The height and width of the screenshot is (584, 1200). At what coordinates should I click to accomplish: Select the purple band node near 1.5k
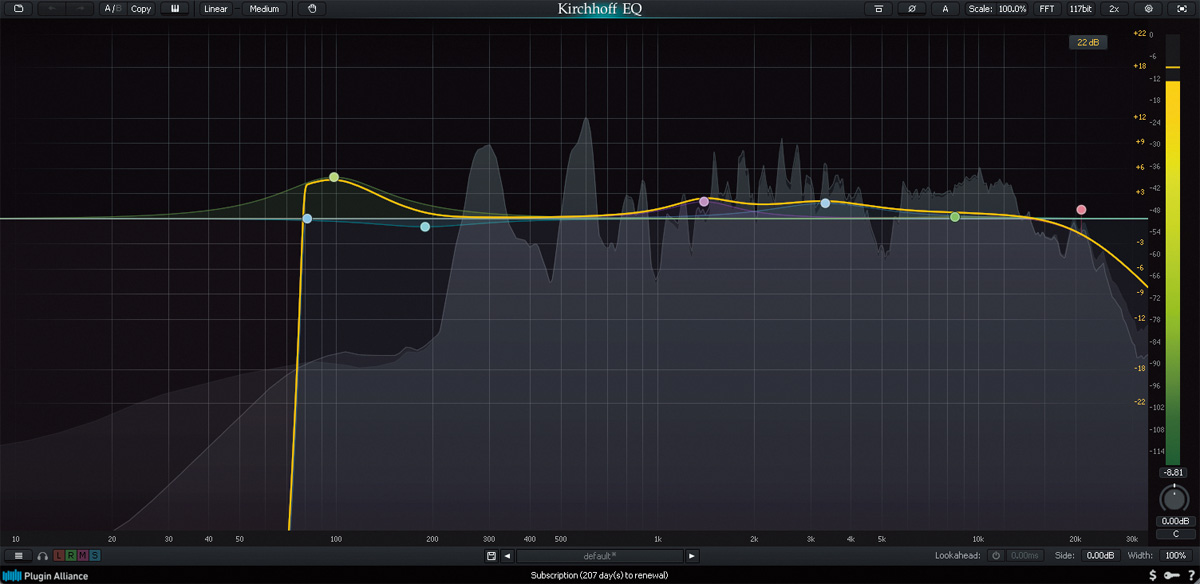tap(704, 201)
